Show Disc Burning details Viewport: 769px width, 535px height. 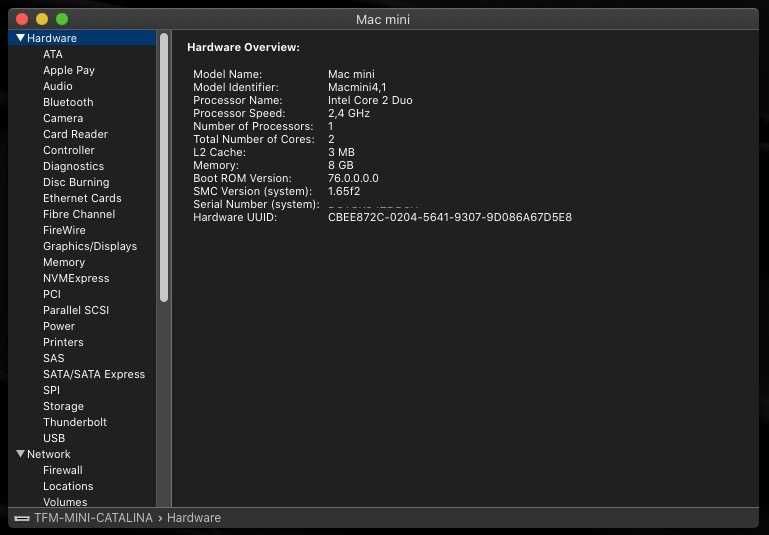pyautogui.click(x=76, y=182)
